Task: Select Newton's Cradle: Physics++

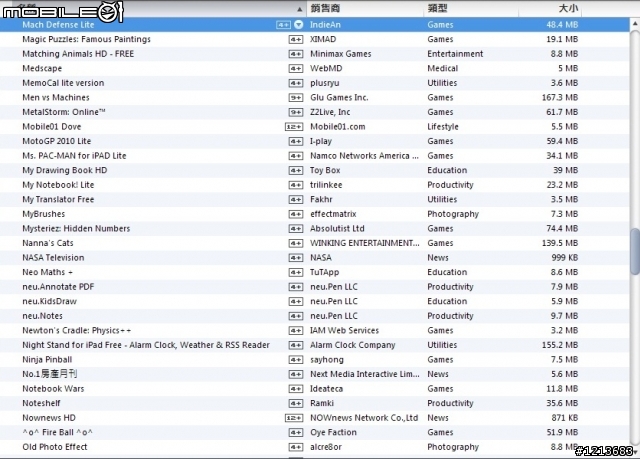Action: click(x=76, y=330)
